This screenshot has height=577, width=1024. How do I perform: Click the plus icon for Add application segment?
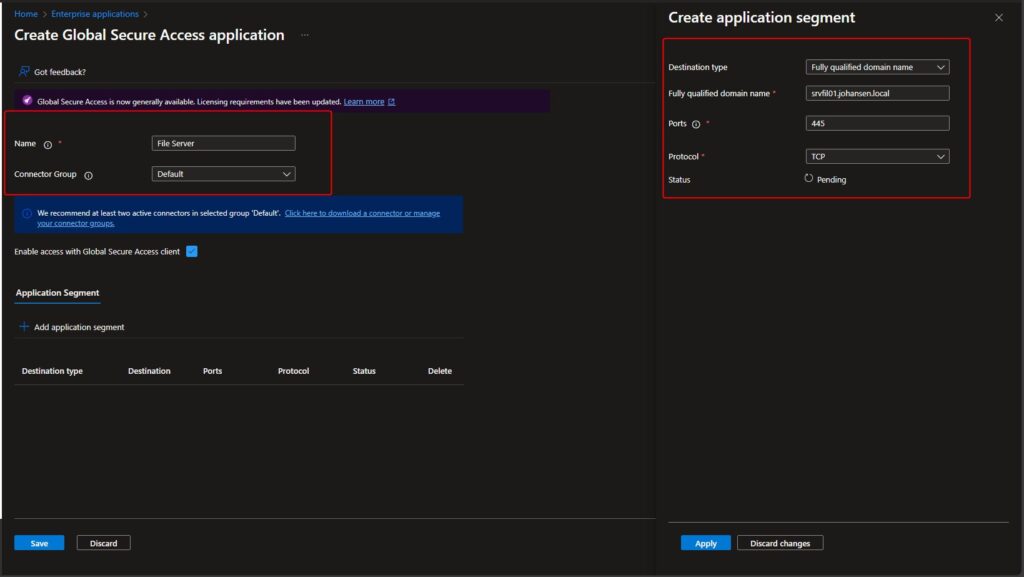24,326
